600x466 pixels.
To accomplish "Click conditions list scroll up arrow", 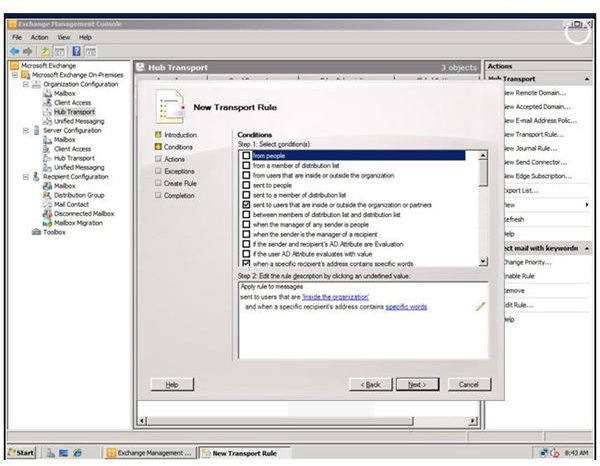I will click(483, 155).
